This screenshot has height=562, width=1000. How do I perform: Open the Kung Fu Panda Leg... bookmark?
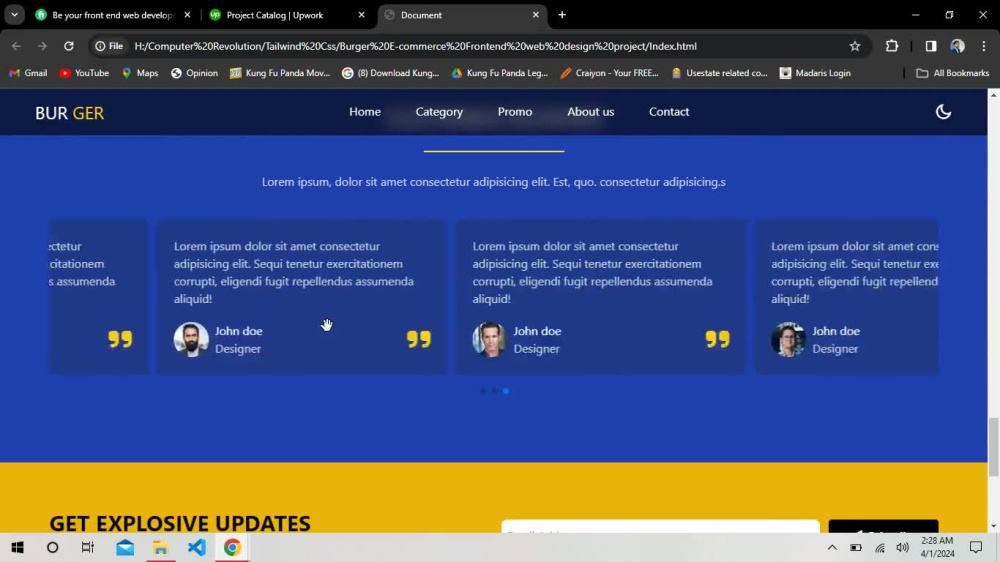point(499,73)
